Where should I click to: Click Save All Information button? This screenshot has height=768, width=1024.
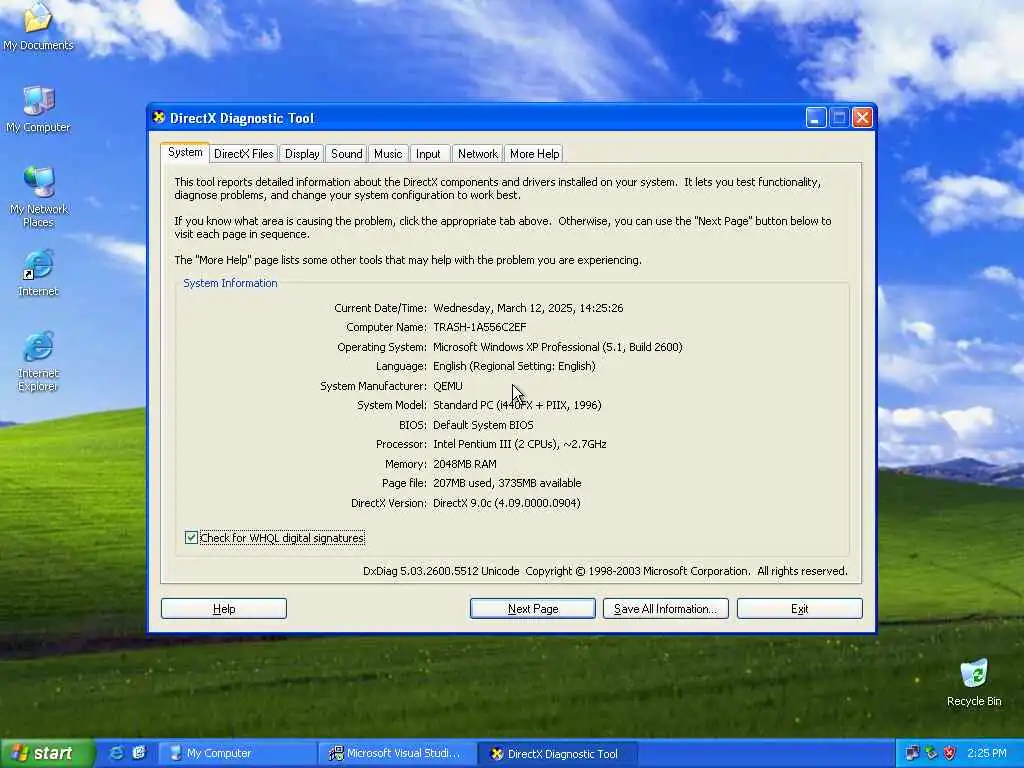click(665, 609)
